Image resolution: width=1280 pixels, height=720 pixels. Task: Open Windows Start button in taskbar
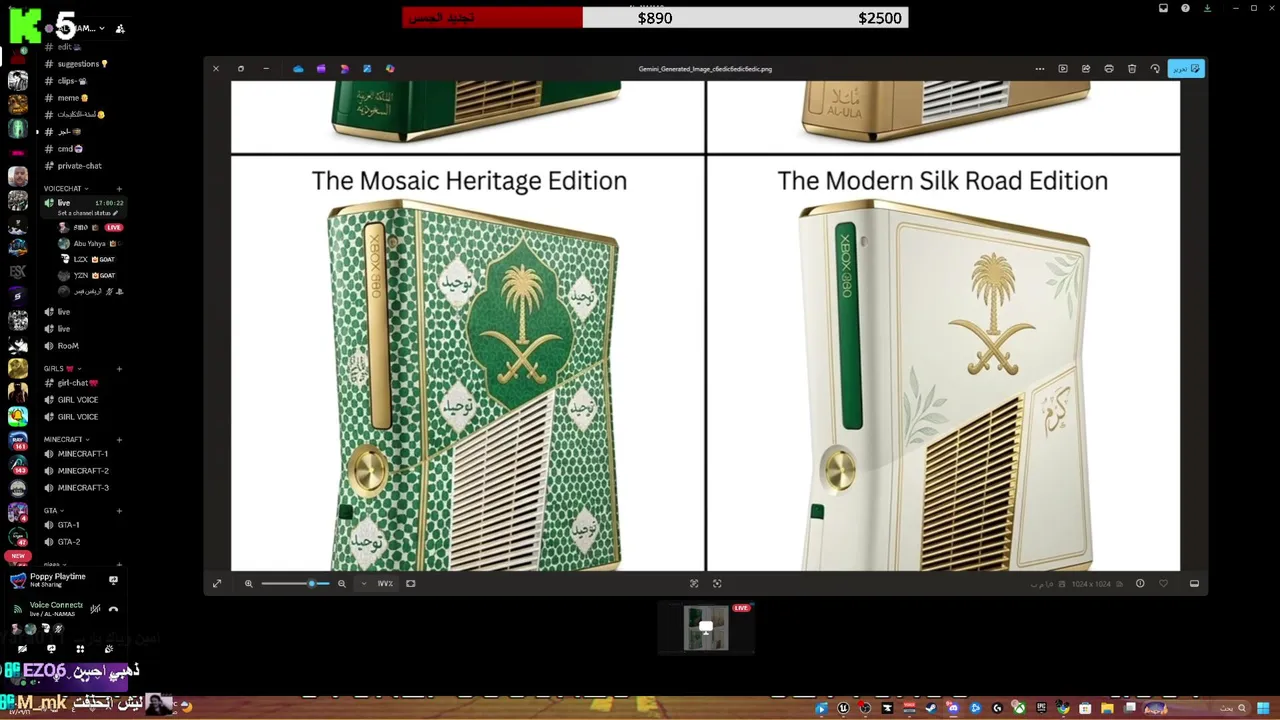[x=1263, y=708]
